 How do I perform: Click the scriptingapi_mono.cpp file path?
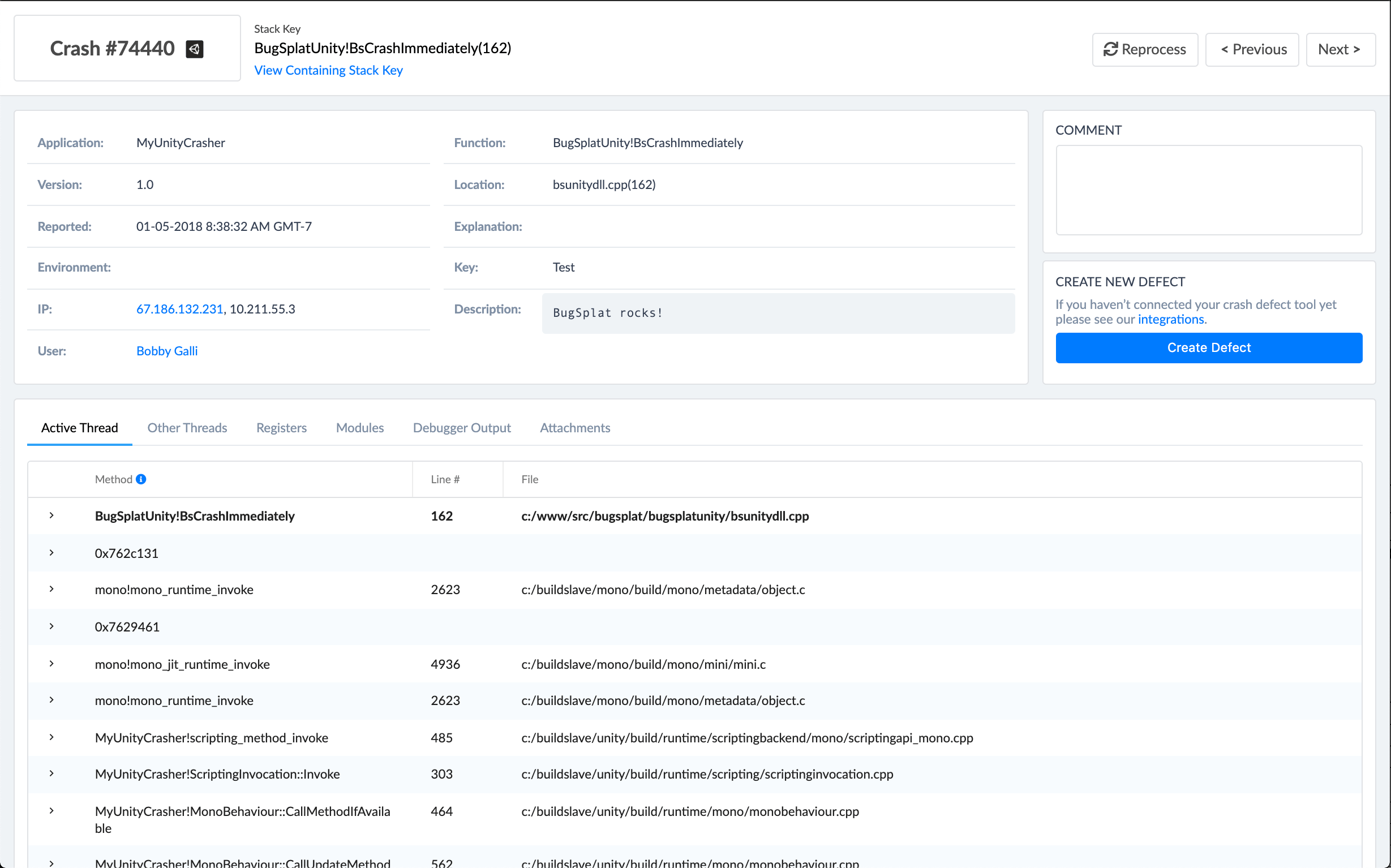click(747, 738)
